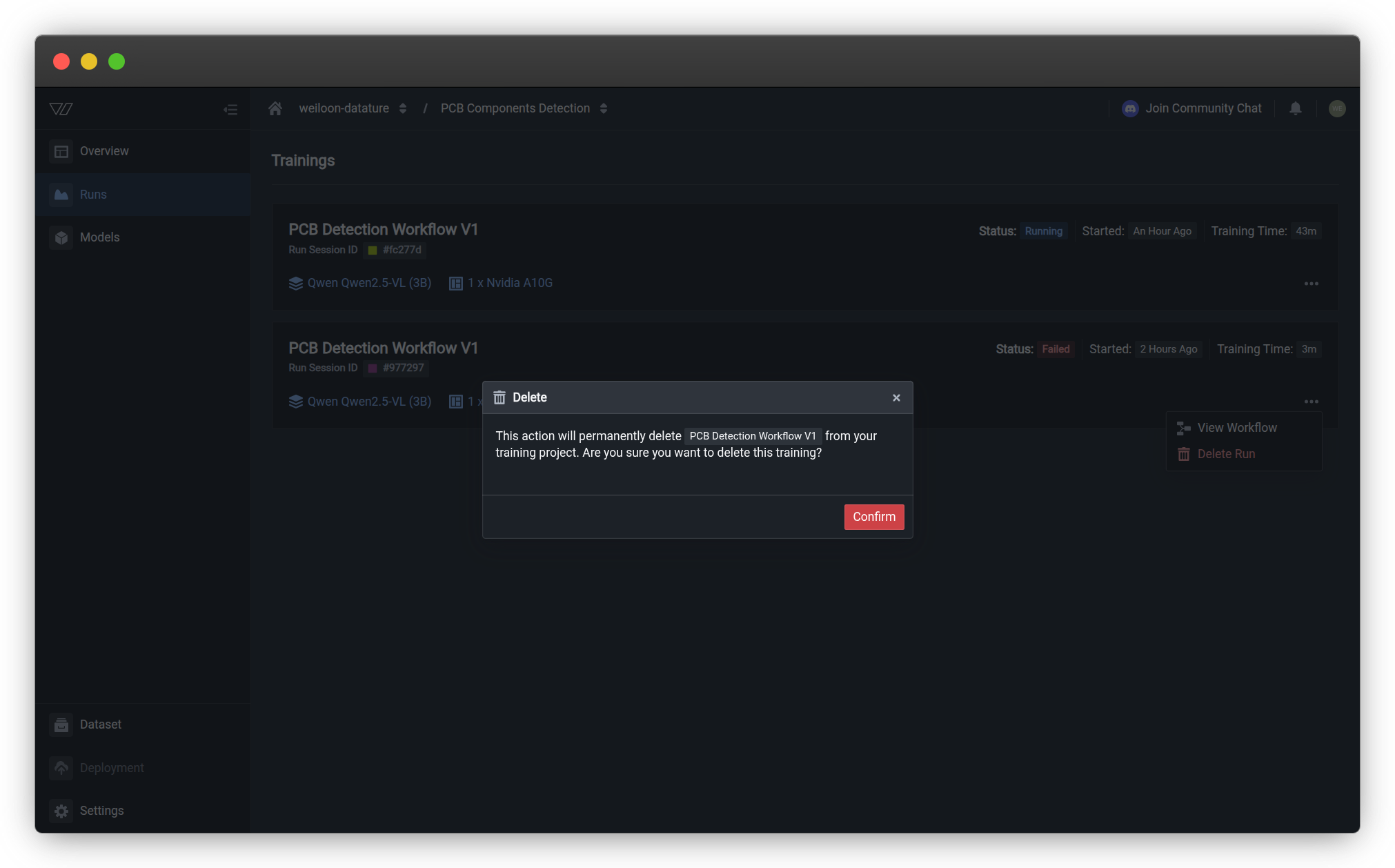Open the Dataset section
Screen dimensions: 1395x868
[100, 724]
